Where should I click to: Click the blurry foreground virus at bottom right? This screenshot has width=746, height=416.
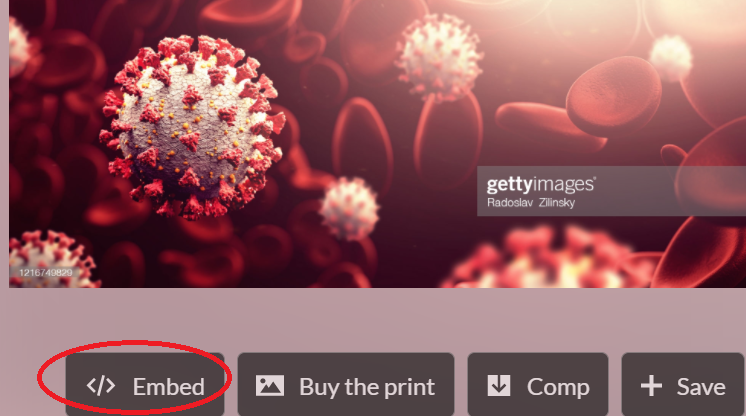tap(552, 259)
